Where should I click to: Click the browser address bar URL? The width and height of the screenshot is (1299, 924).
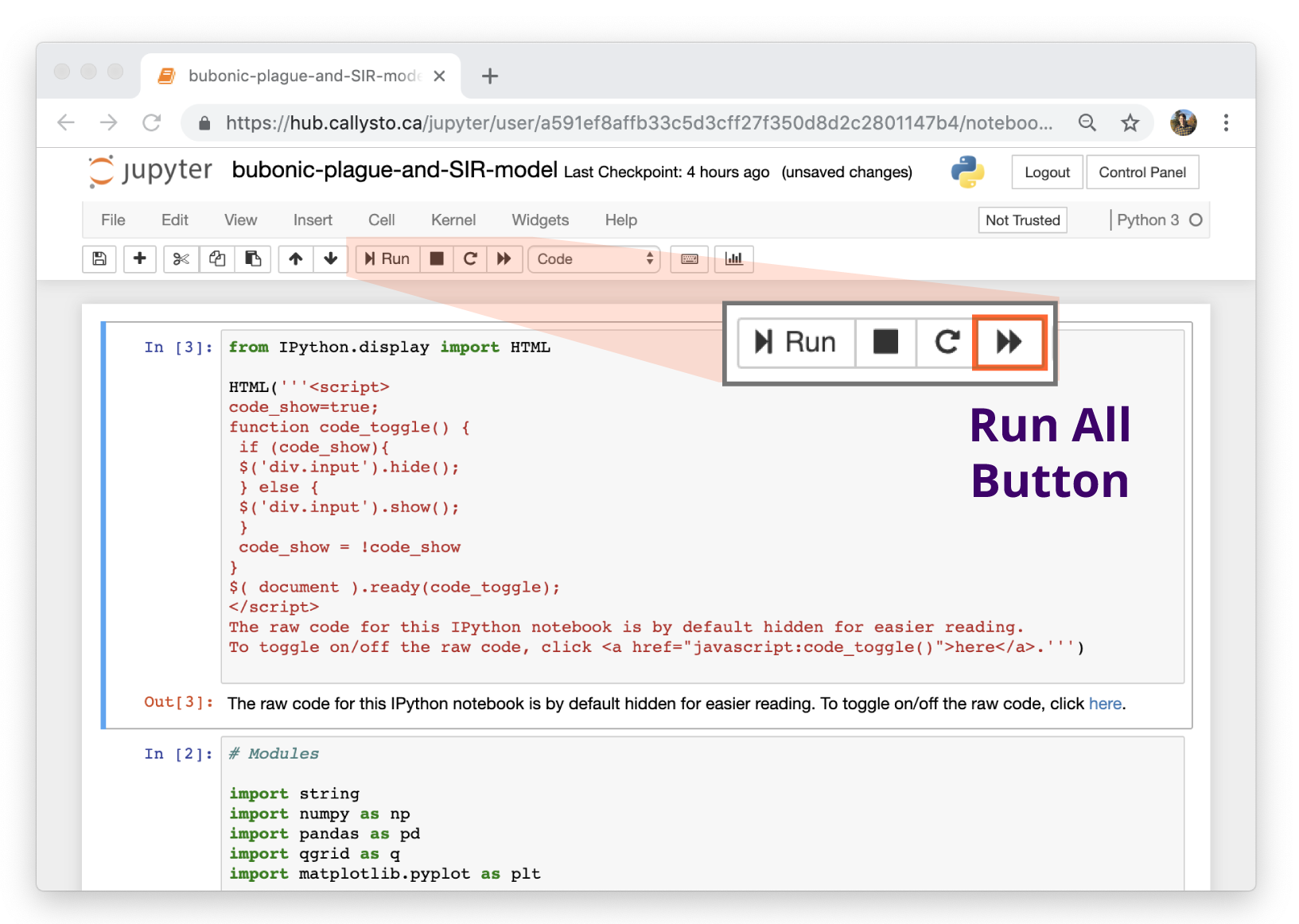pyautogui.click(x=639, y=122)
